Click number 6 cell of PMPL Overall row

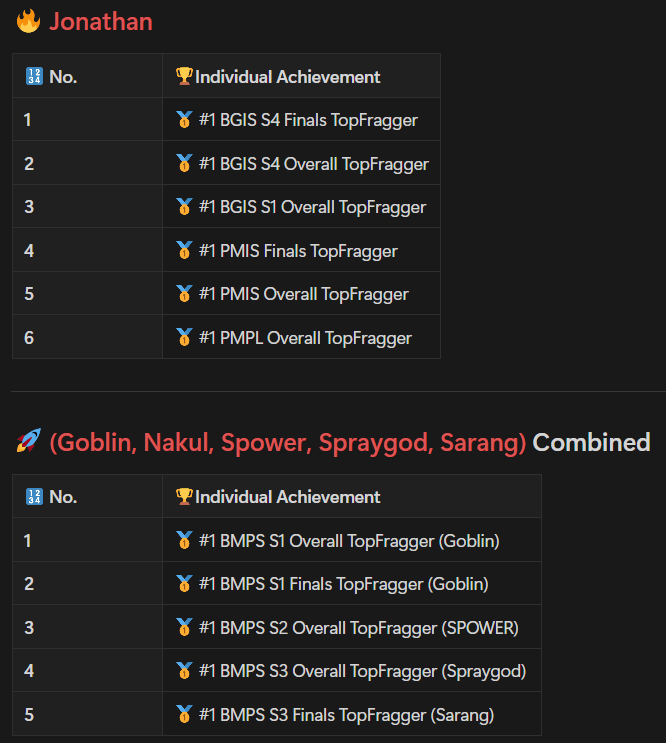pyautogui.click(x=87, y=337)
